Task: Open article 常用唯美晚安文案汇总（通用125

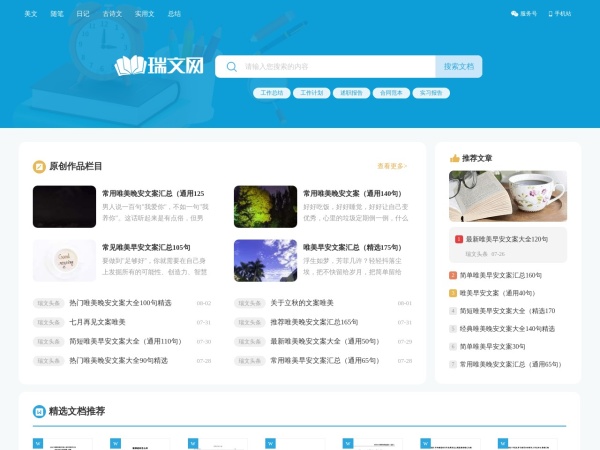Action: (153, 194)
